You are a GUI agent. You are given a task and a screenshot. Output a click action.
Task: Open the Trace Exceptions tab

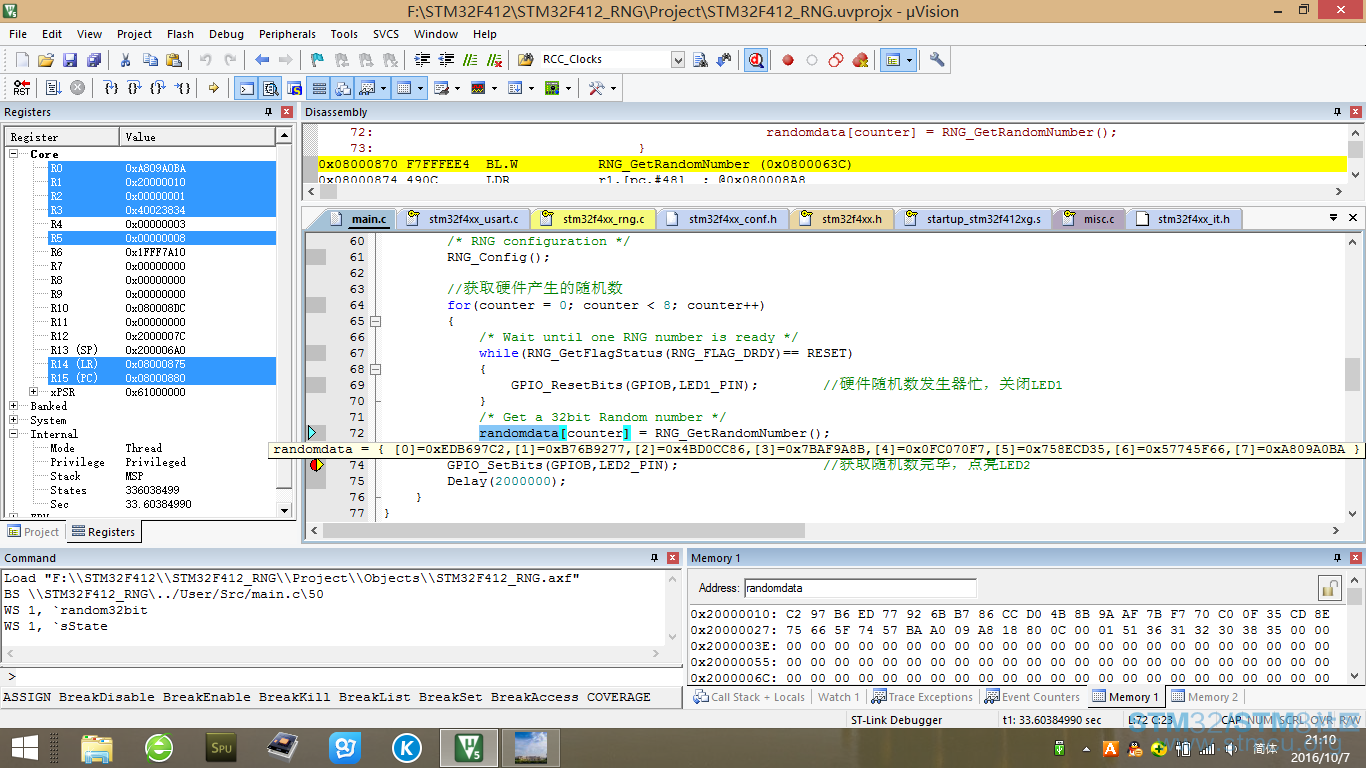coord(922,697)
